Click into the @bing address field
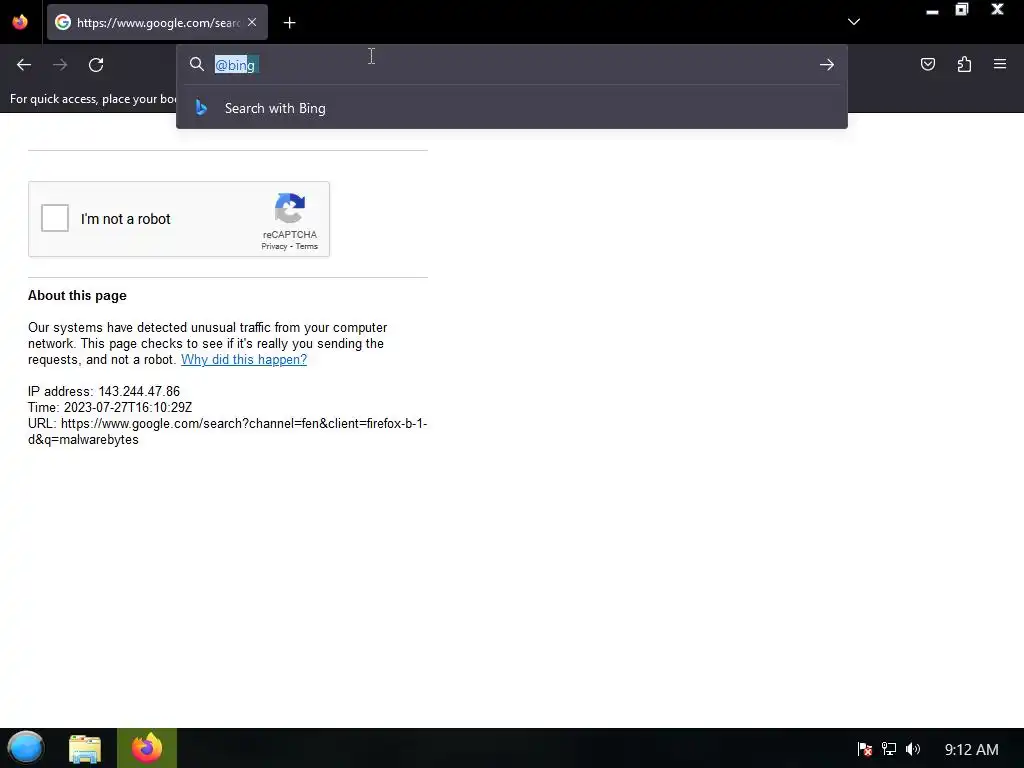 click(x=513, y=65)
